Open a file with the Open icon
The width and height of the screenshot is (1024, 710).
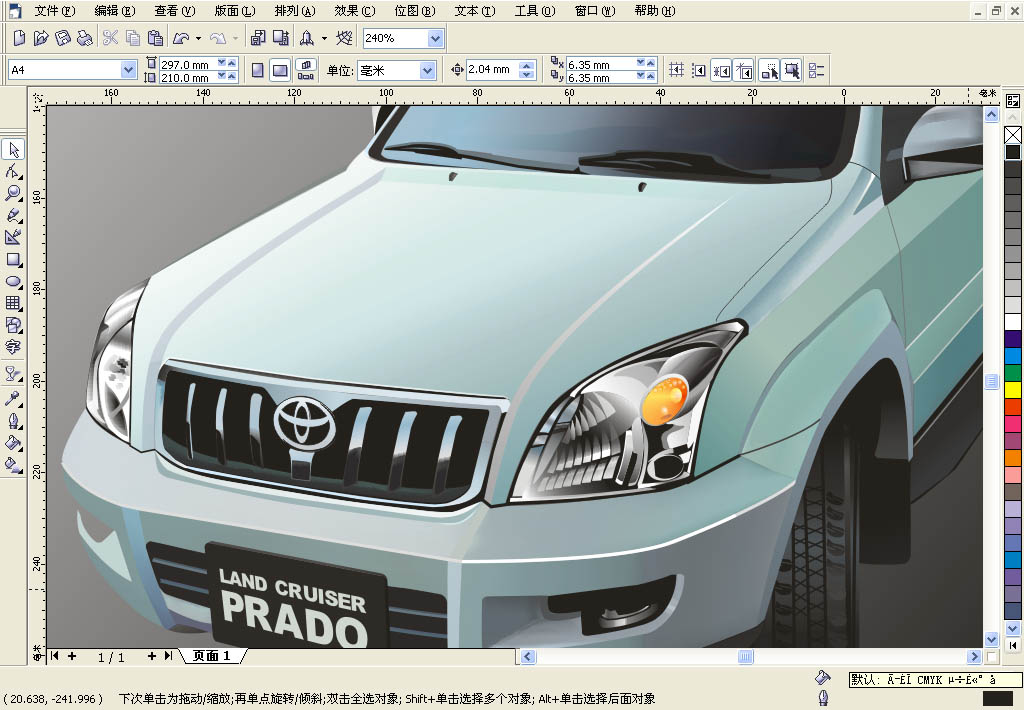pyautogui.click(x=41, y=38)
